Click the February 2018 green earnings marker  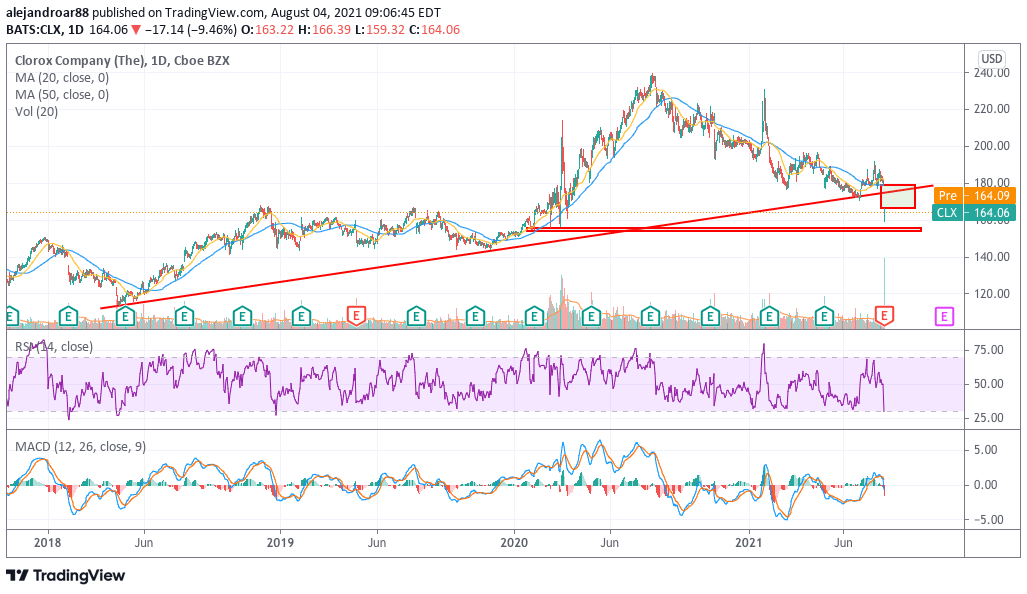(68, 316)
